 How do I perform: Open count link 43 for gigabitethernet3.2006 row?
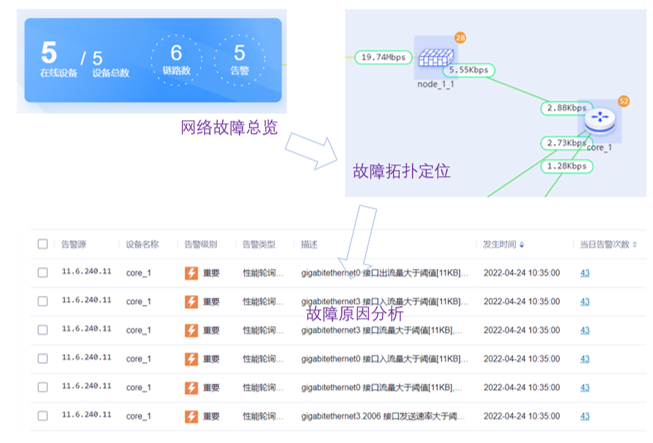coord(585,416)
